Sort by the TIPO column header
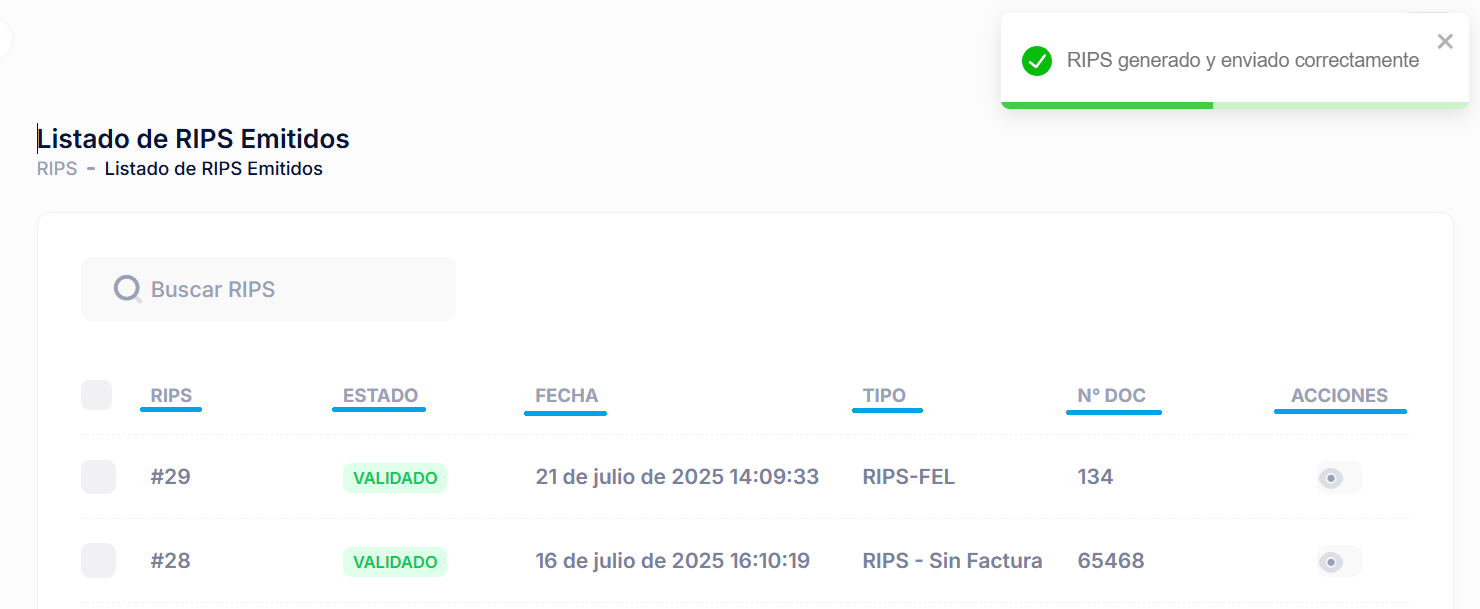 click(x=884, y=395)
